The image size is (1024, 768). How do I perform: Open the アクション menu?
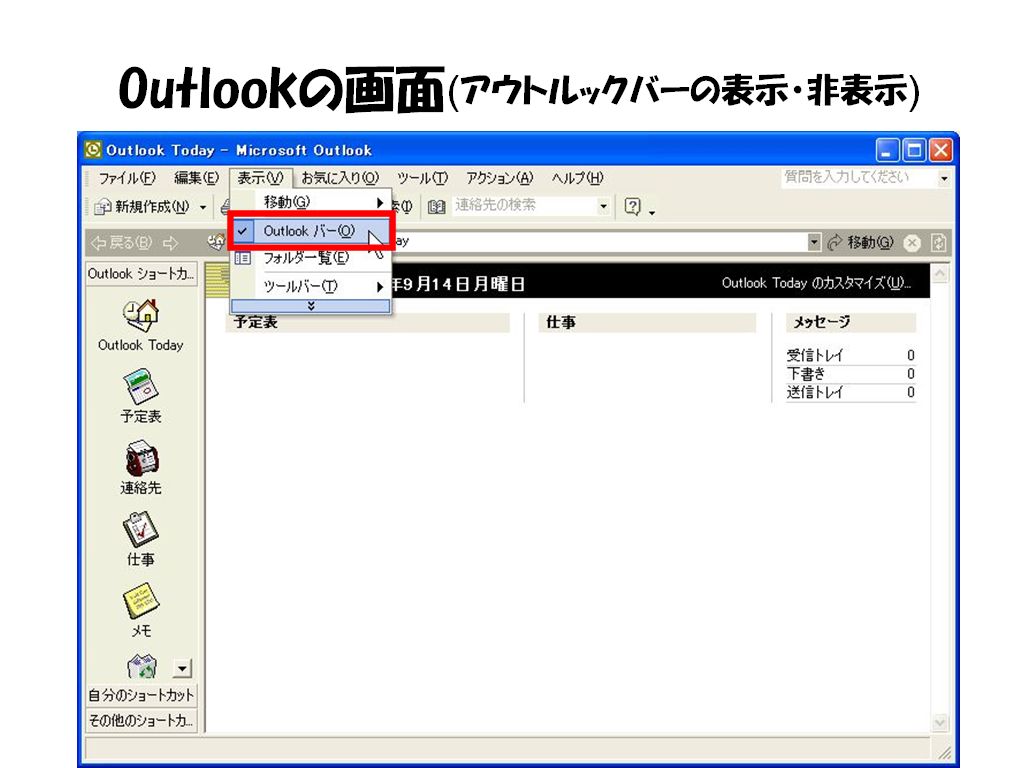pos(500,178)
